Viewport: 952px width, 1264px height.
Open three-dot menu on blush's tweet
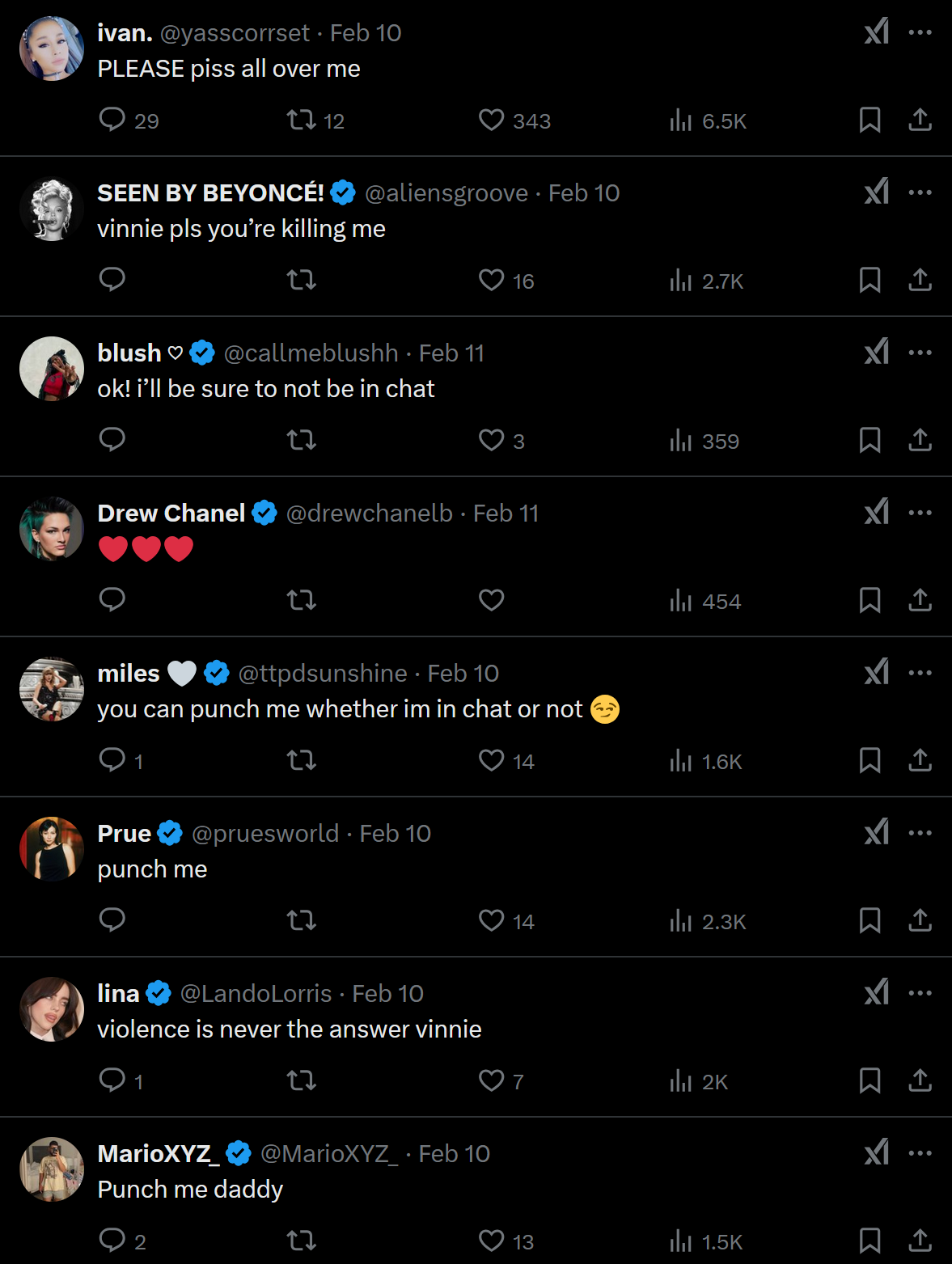tap(920, 353)
